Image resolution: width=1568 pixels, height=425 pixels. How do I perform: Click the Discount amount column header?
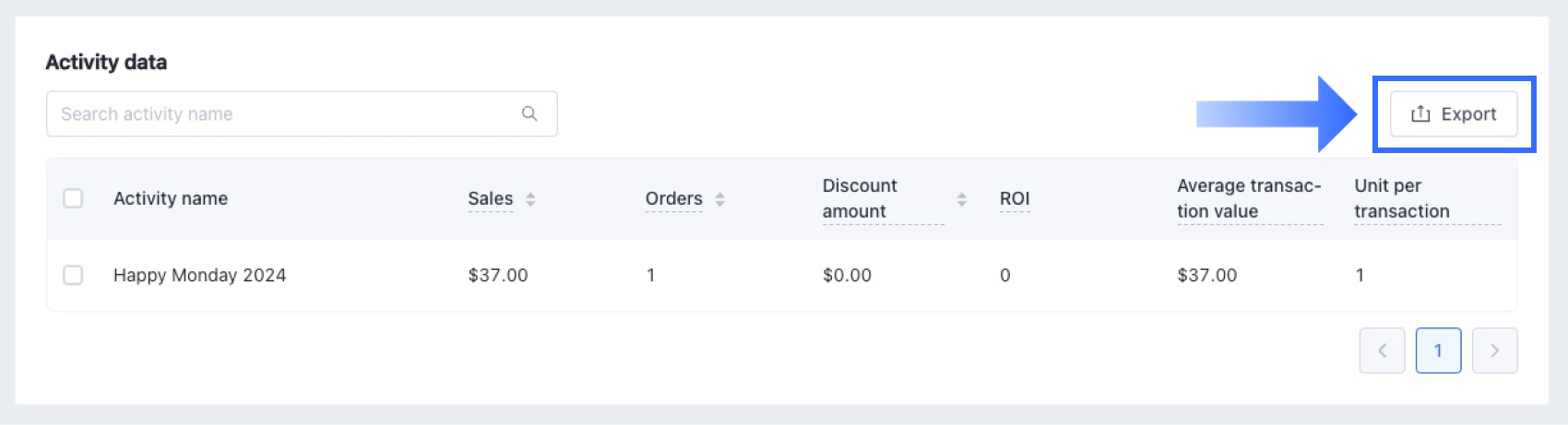click(860, 198)
